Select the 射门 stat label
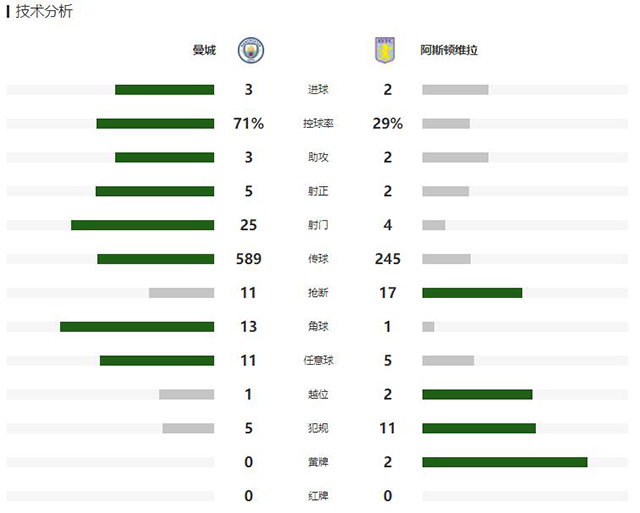The image size is (640, 513). tap(318, 225)
